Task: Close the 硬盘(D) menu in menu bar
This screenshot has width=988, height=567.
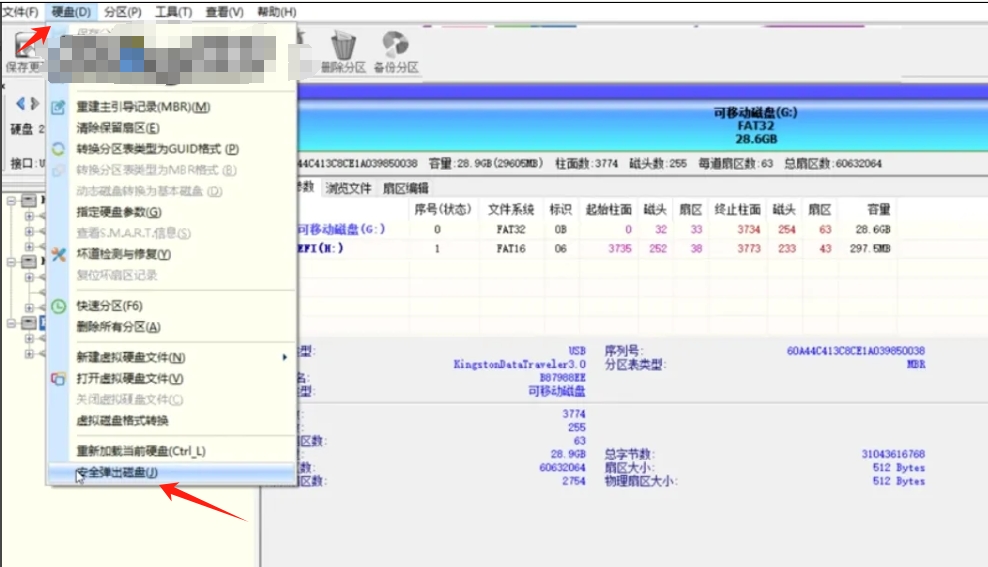Action: point(71,11)
